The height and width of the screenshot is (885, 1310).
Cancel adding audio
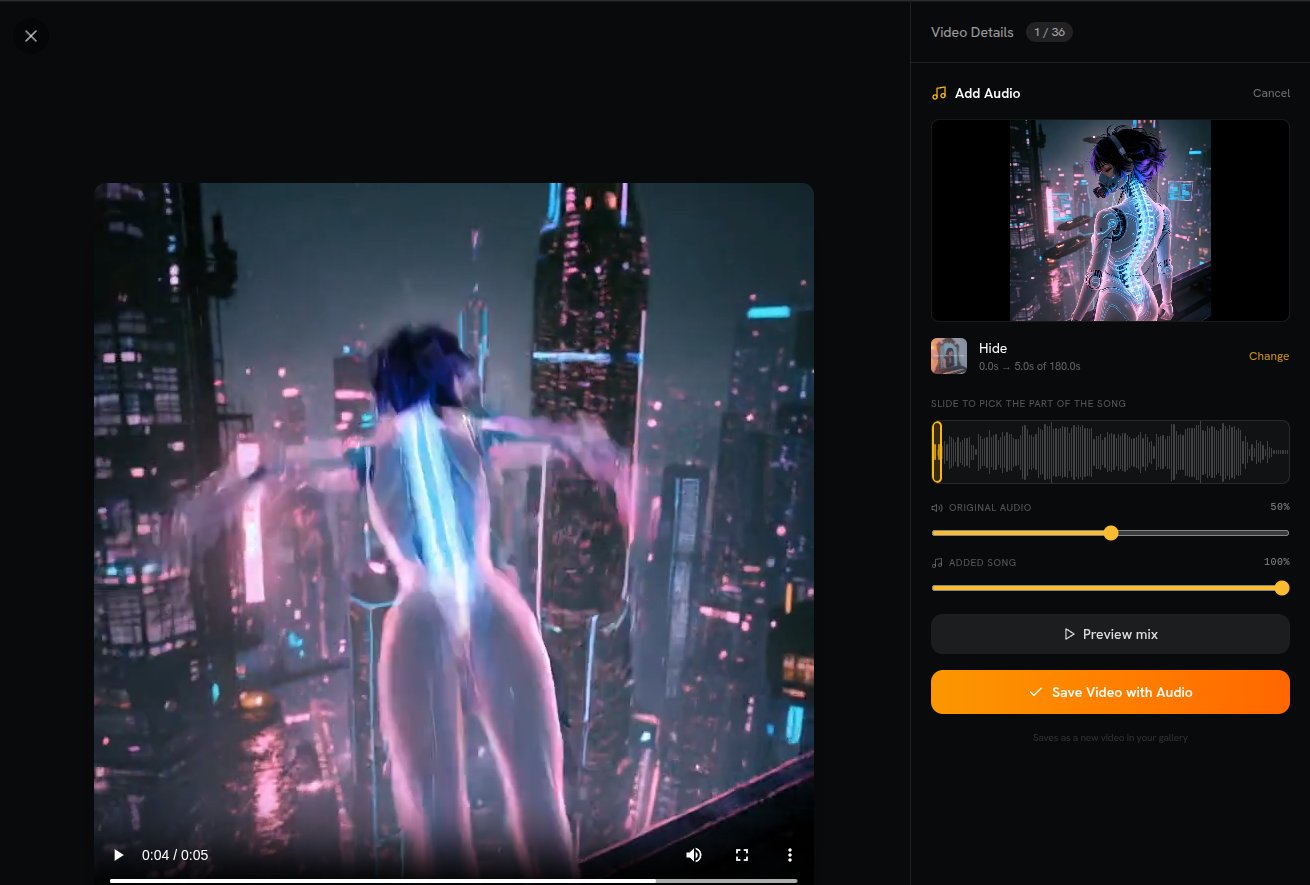(x=1271, y=93)
